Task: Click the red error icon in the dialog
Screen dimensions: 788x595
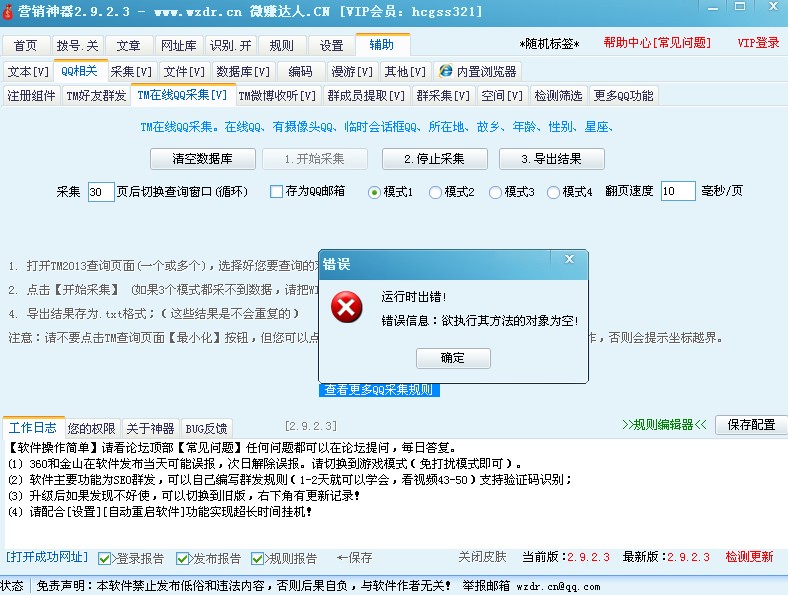Action: [346, 307]
